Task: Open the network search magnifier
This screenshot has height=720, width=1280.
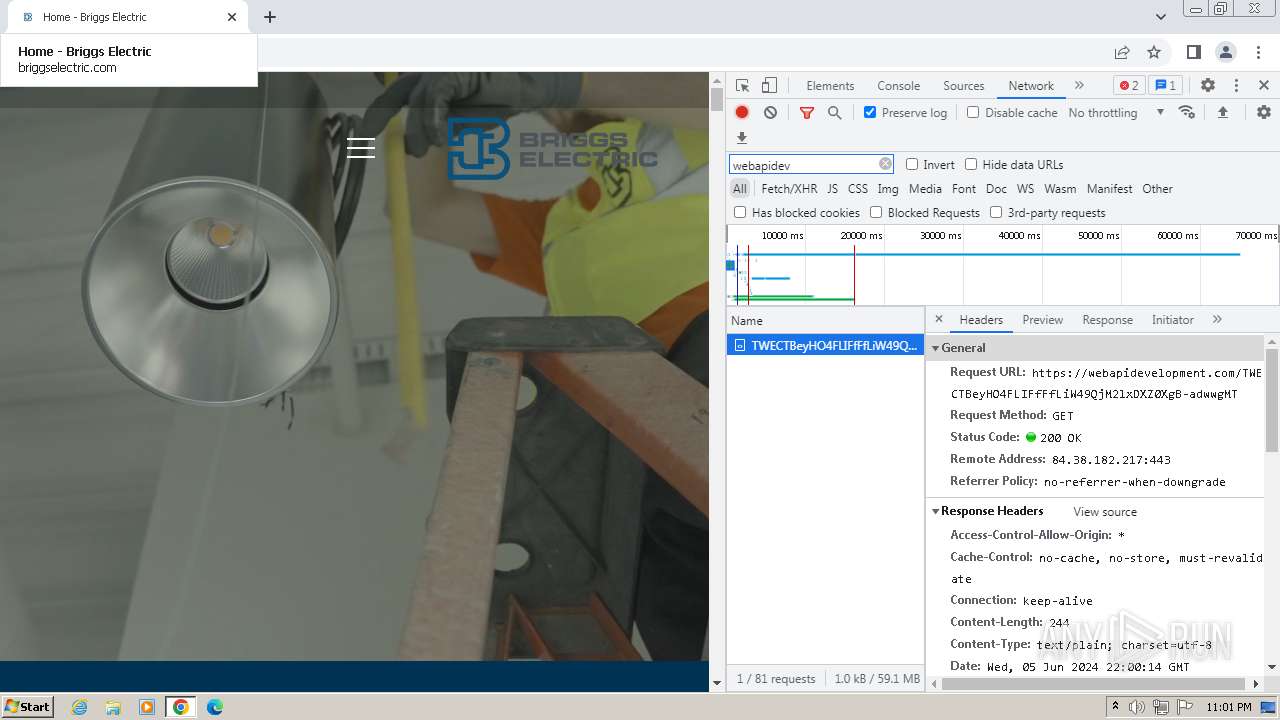Action: tap(834, 113)
